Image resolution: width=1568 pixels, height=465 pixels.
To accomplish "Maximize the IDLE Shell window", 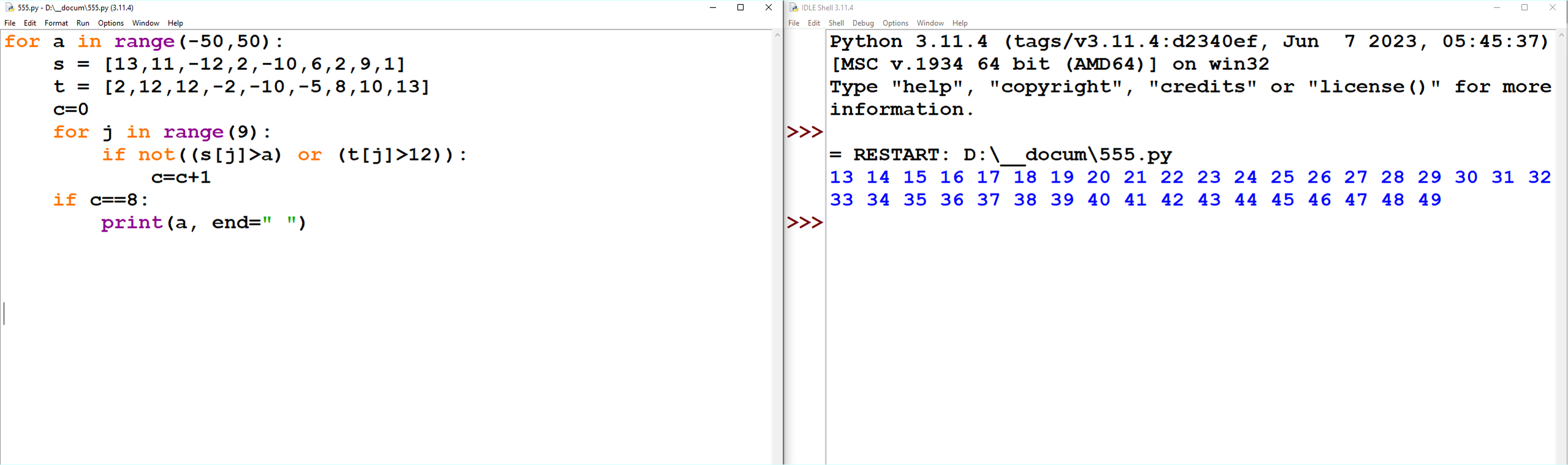I will [x=1524, y=7].
